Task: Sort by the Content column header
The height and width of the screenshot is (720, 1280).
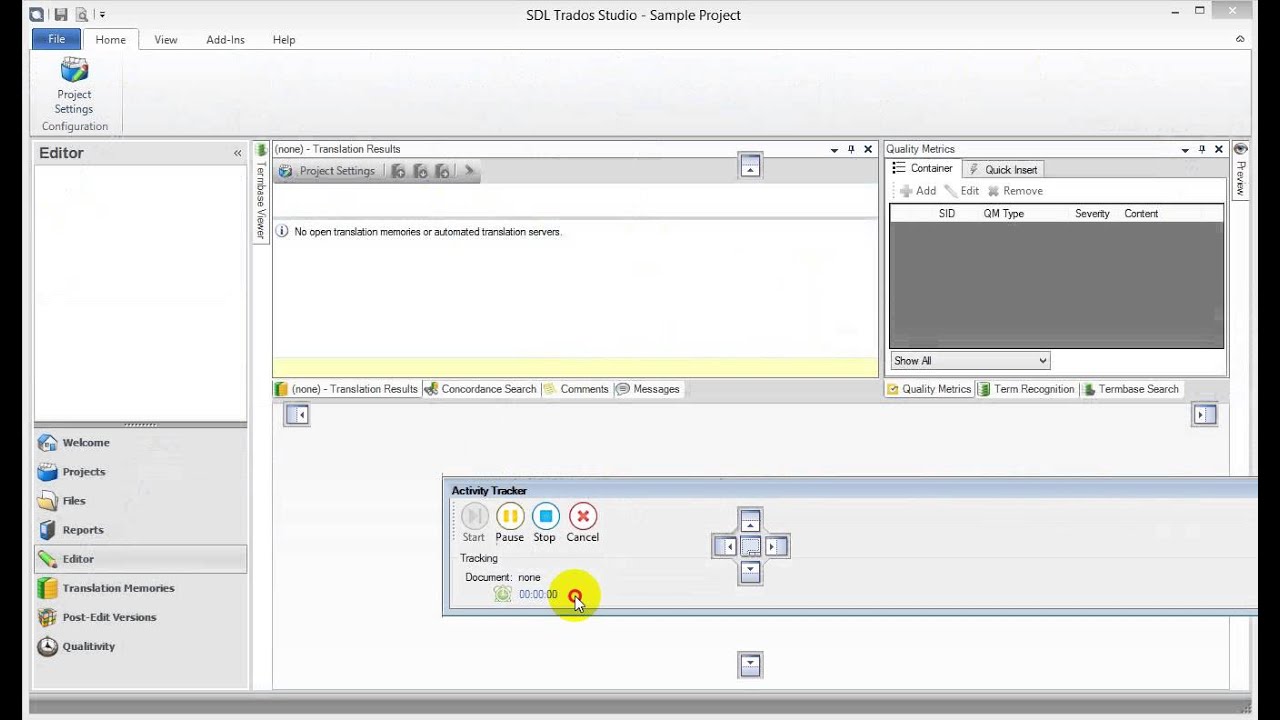Action: tap(1141, 214)
